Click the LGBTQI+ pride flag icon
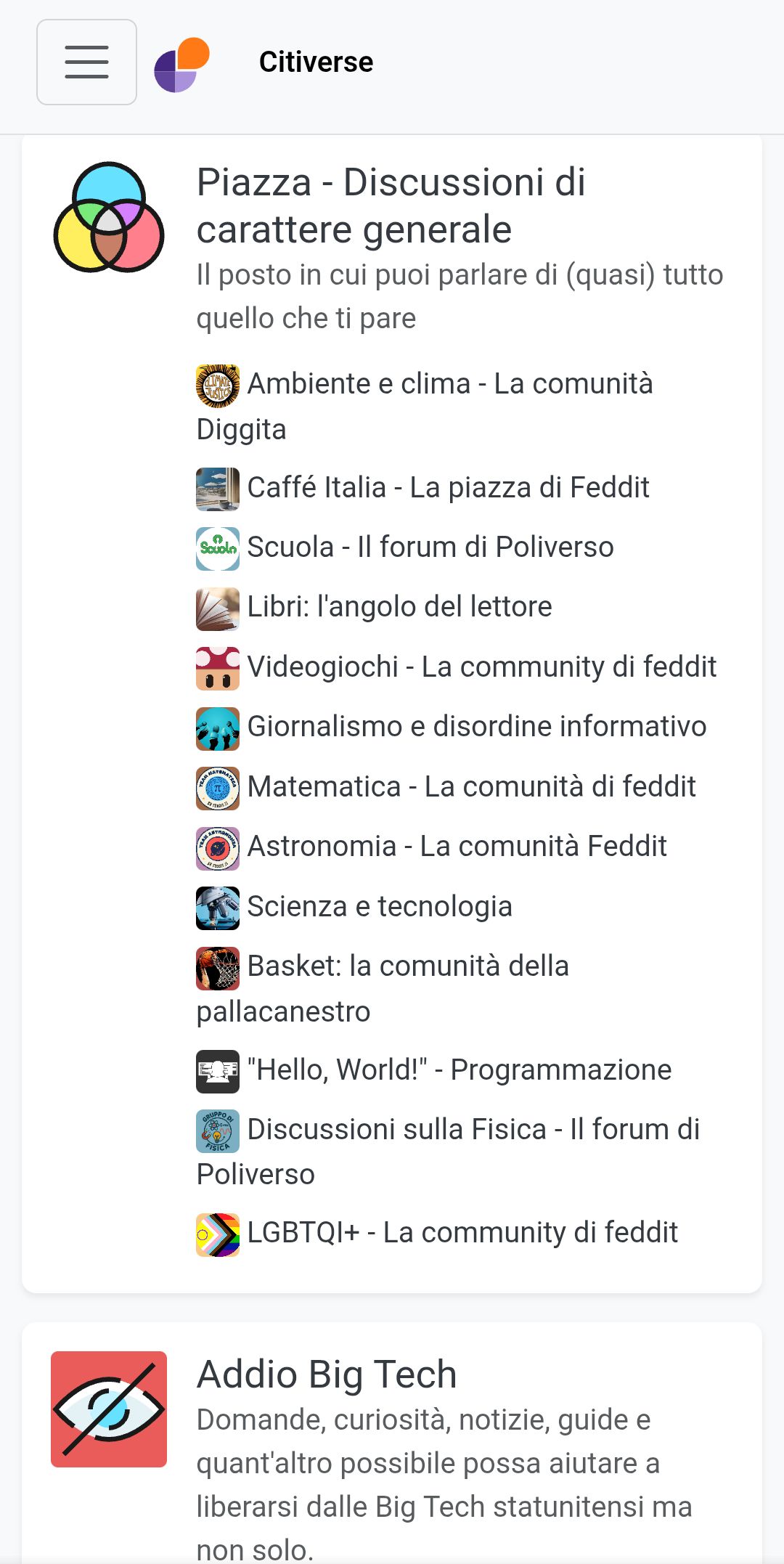This screenshot has height=1564, width=784. coord(217,1232)
